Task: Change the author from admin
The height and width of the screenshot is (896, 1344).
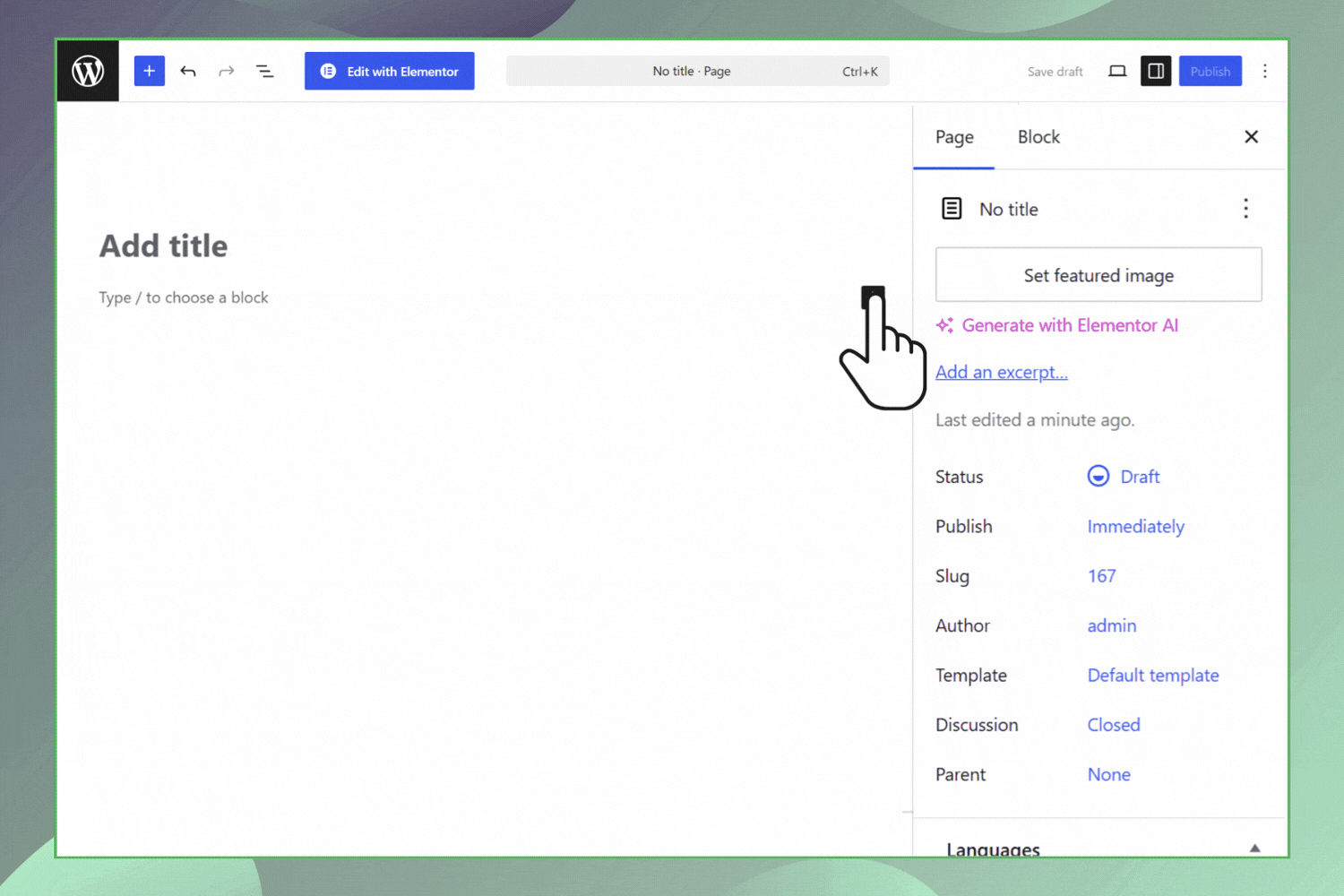Action: (x=1112, y=625)
